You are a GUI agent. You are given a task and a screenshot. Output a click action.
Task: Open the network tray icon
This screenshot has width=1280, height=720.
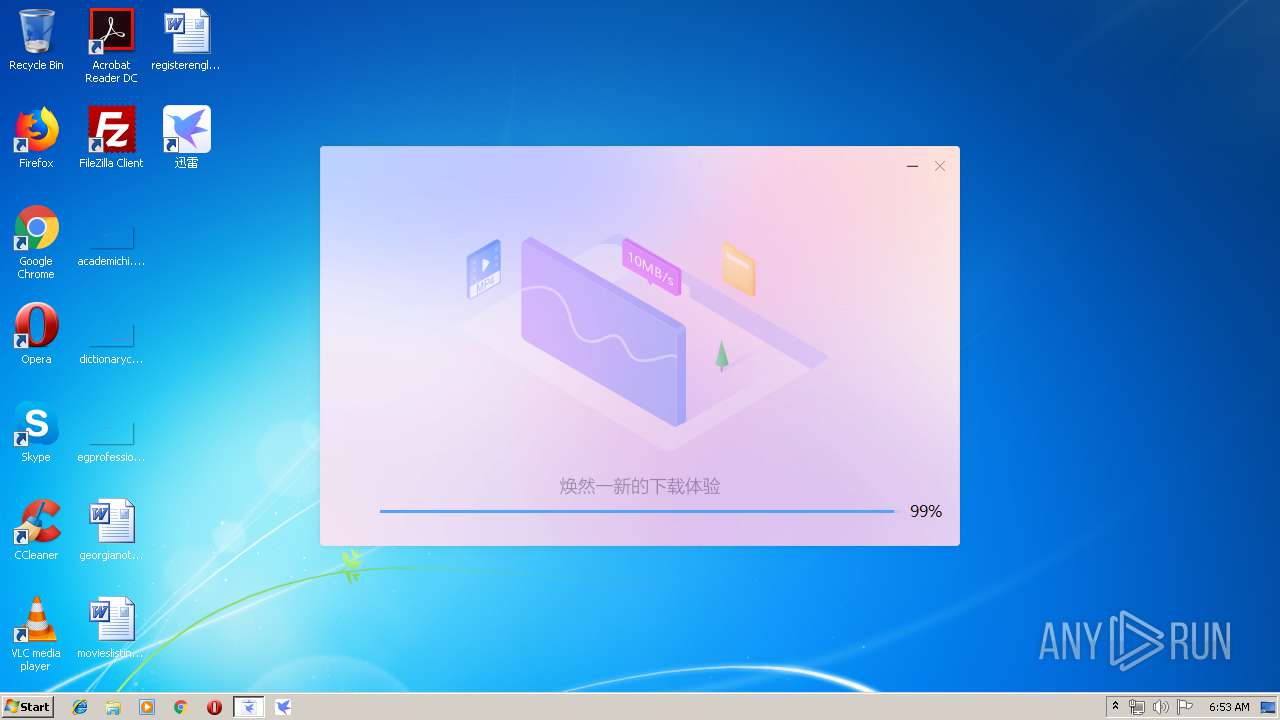point(1137,707)
